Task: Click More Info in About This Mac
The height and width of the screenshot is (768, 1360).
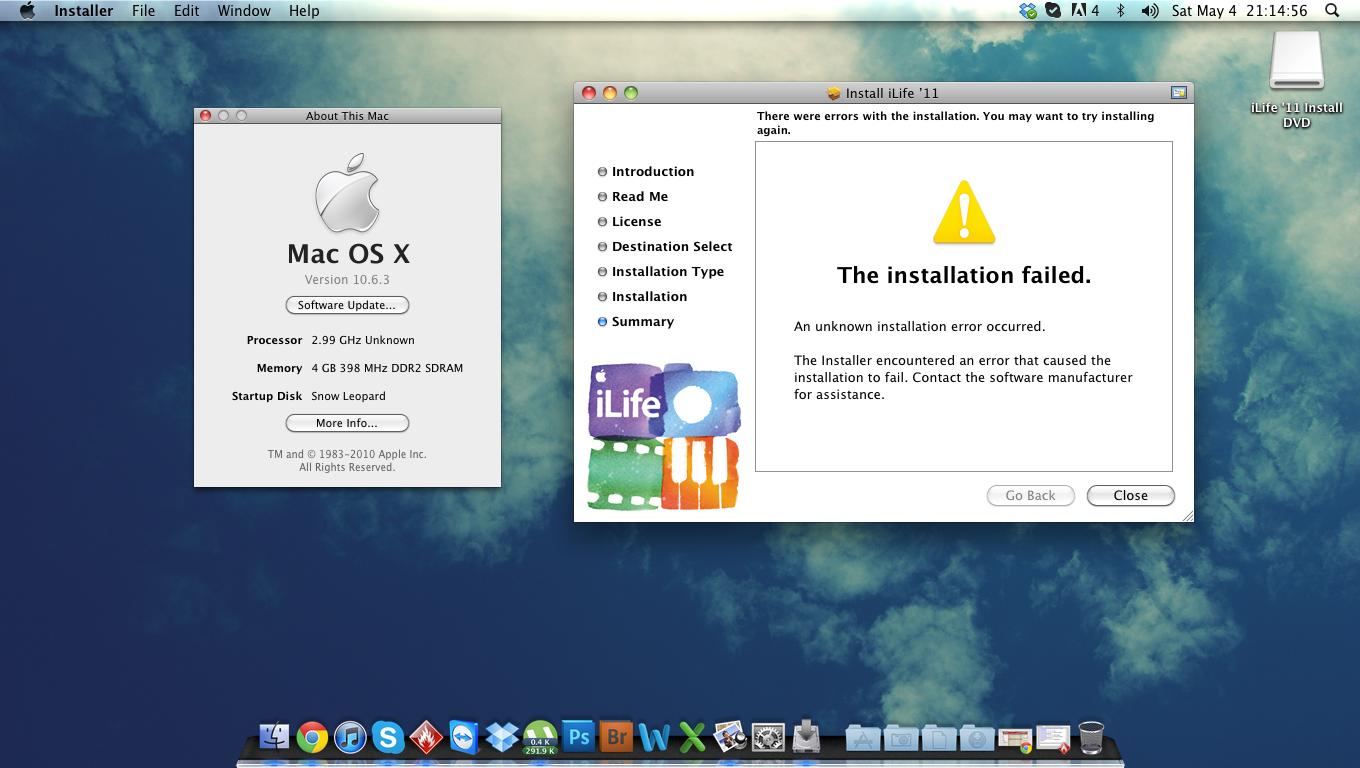Action: tap(347, 423)
